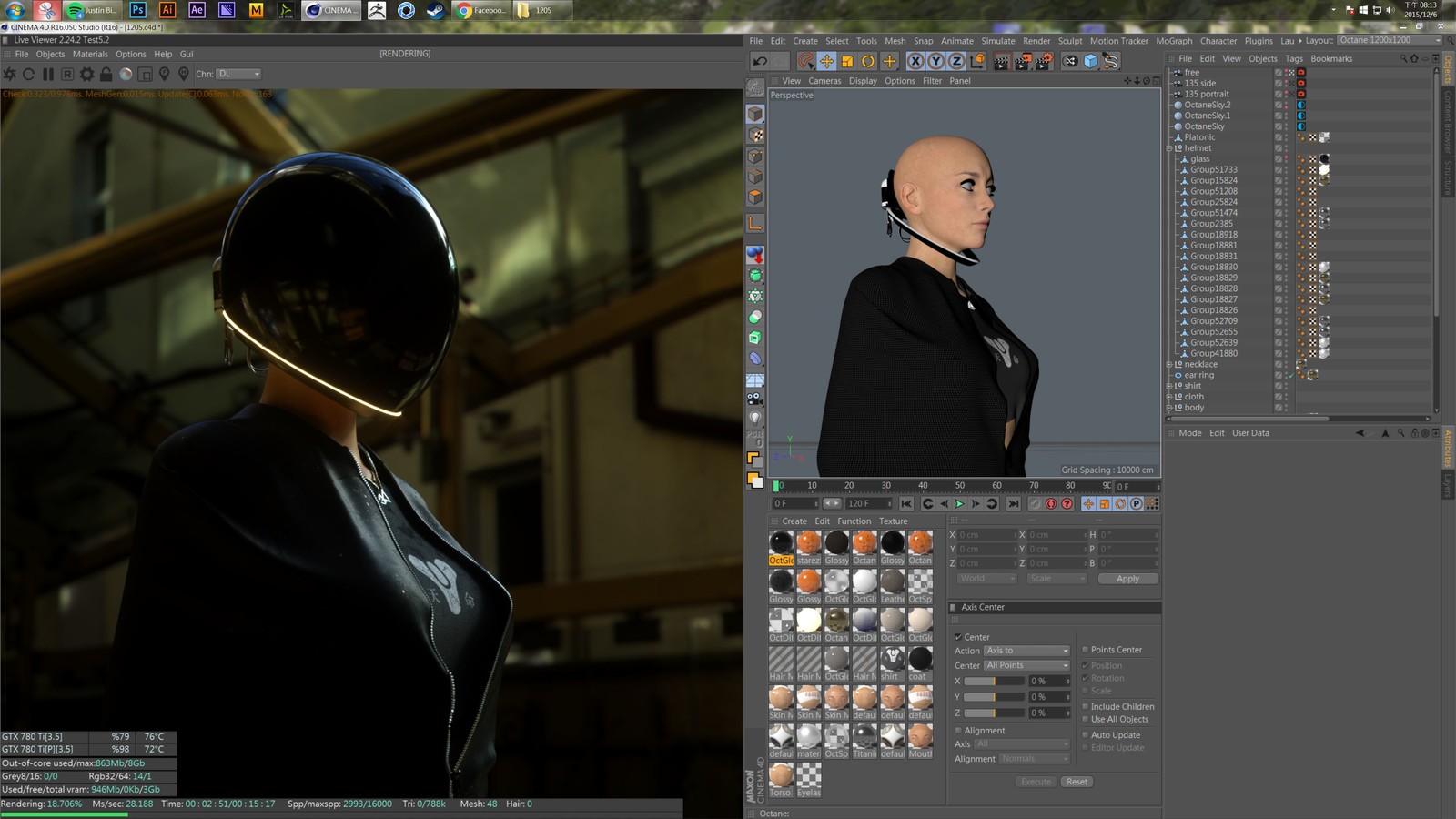Restart the Live Viewer render

pyautogui.click(x=28, y=74)
